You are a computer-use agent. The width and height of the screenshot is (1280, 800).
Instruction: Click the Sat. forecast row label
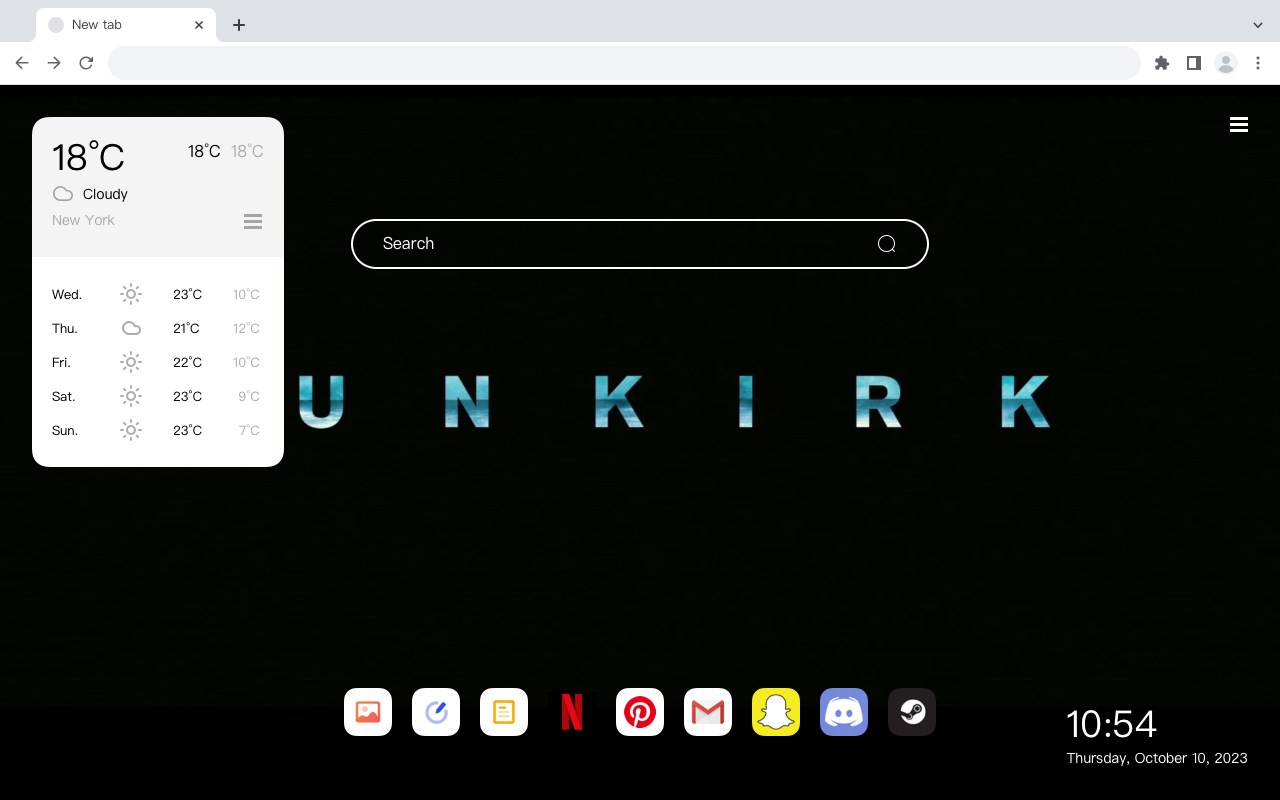(64, 397)
